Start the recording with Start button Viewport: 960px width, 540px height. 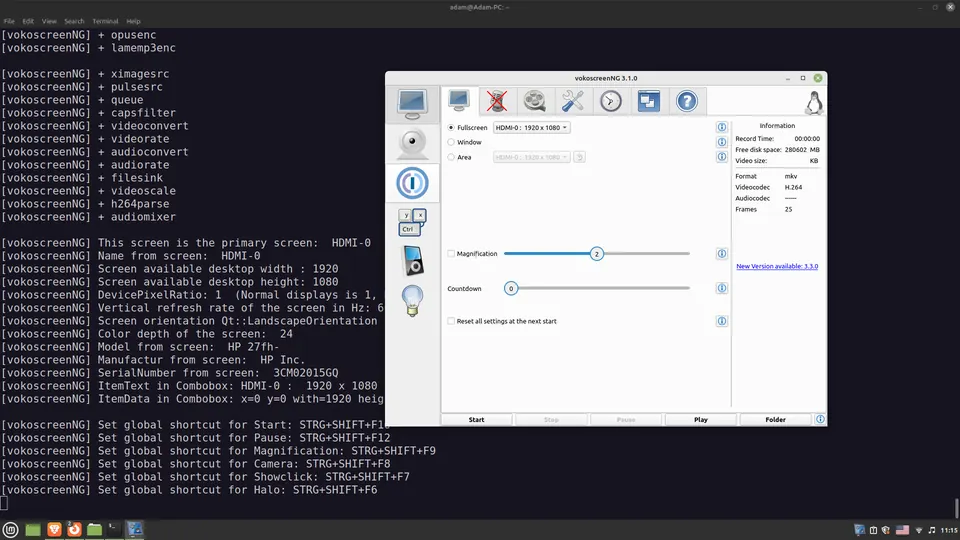[x=476, y=419]
